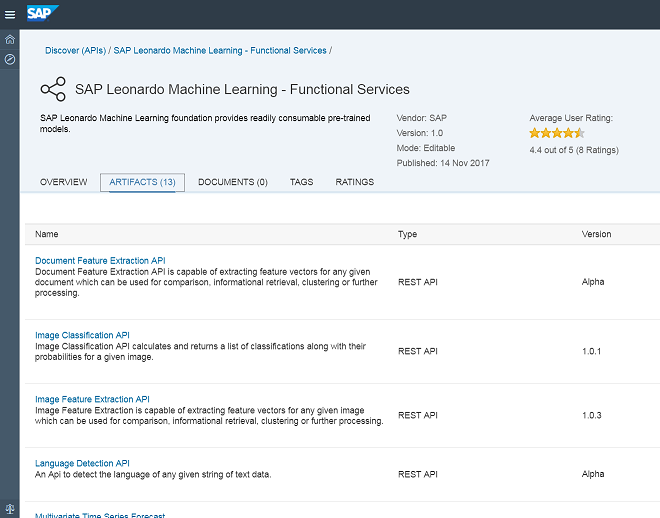This screenshot has height=518, width=660.
Task: Click the Type column header
Action: (x=407, y=234)
